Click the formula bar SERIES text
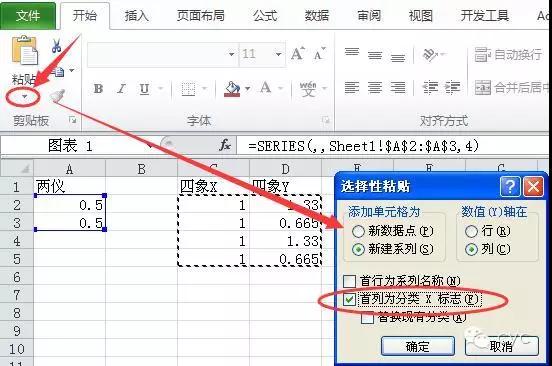The image size is (552, 366). (363, 145)
